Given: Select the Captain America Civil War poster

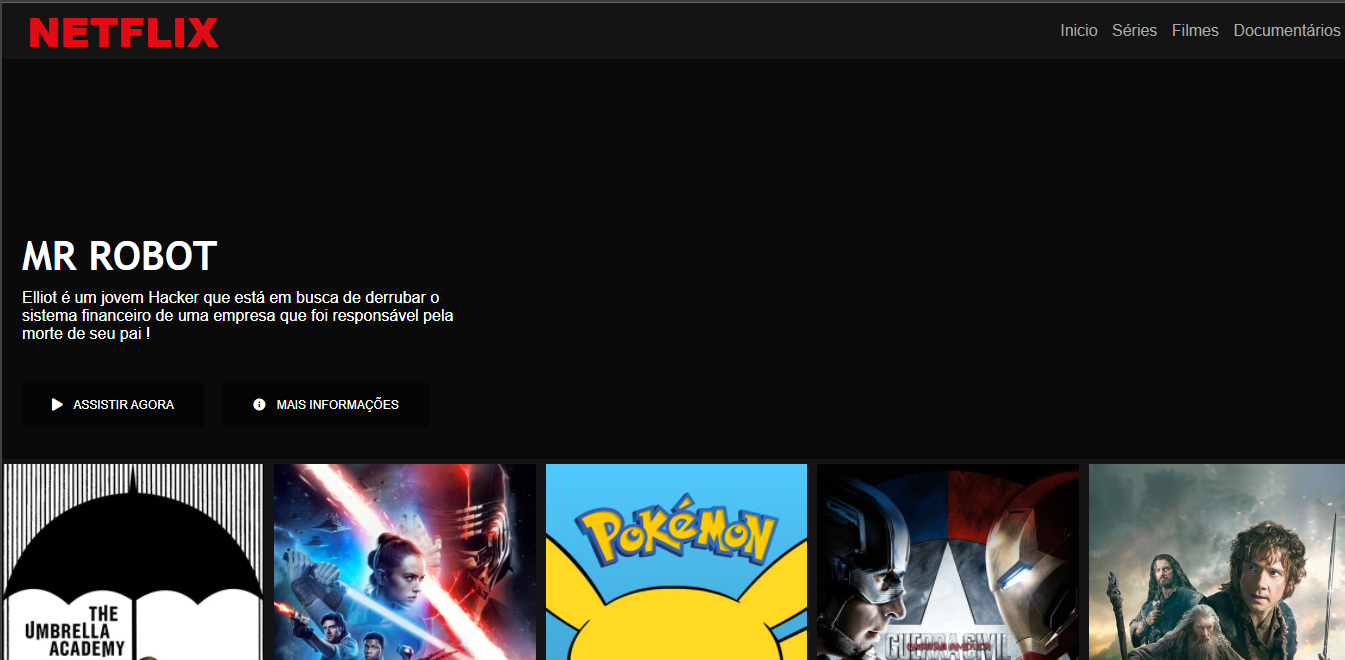Looking at the screenshot, I should pyautogui.click(x=947, y=560).
